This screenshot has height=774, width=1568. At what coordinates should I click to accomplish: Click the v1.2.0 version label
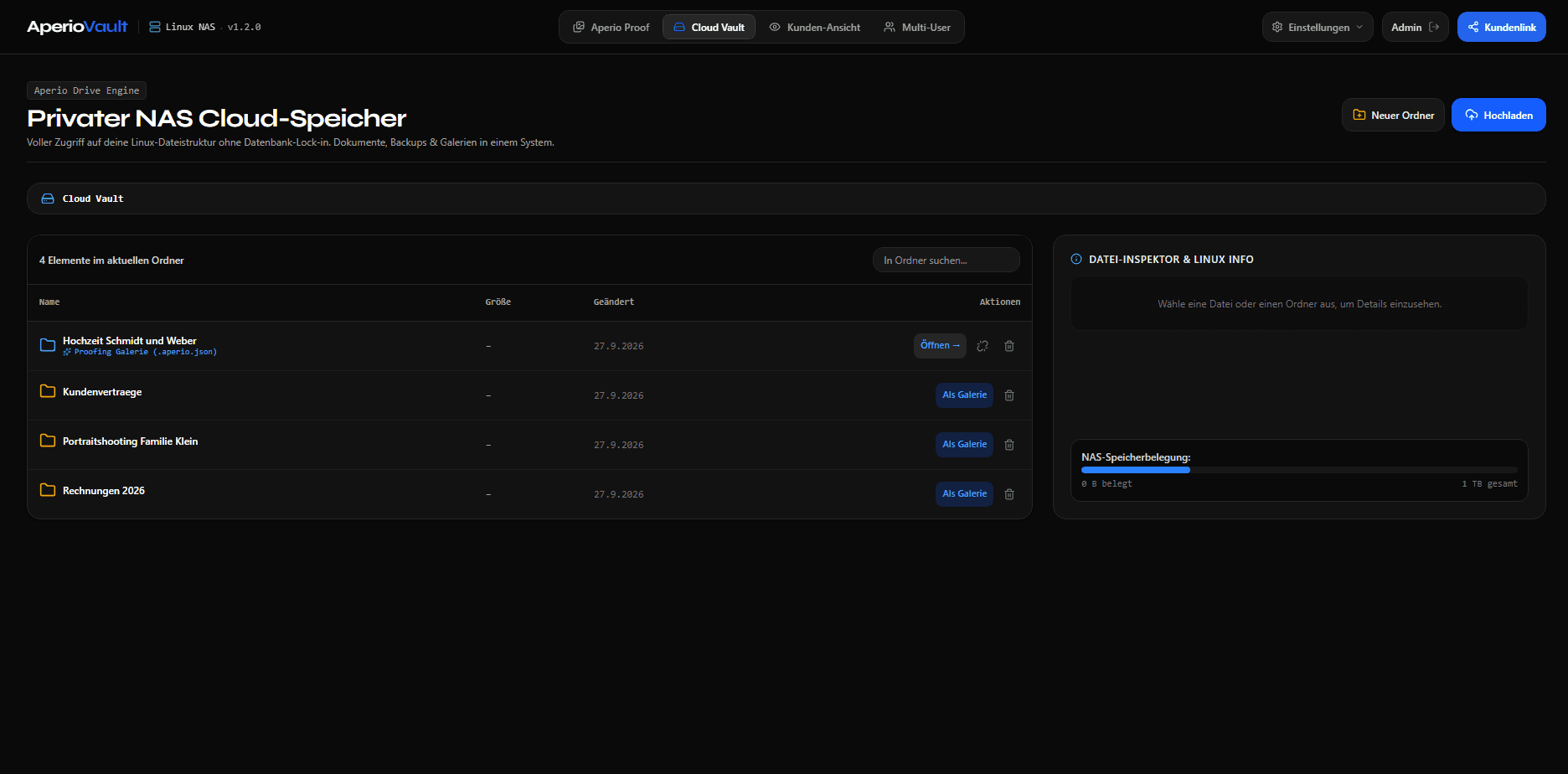click(x=244, y=27)
